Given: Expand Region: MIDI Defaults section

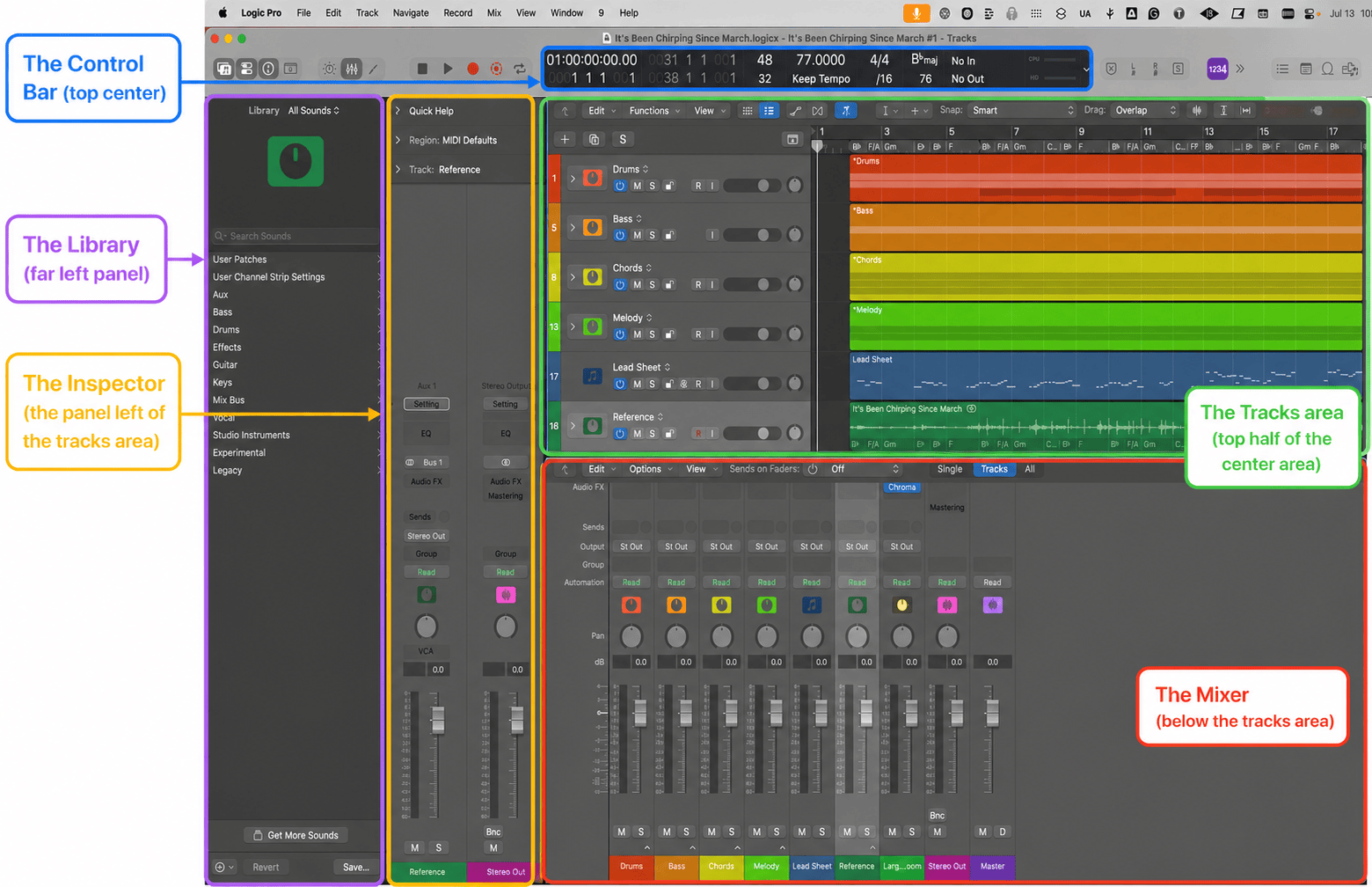Looking at the screenshot, I should click(398, 140).
